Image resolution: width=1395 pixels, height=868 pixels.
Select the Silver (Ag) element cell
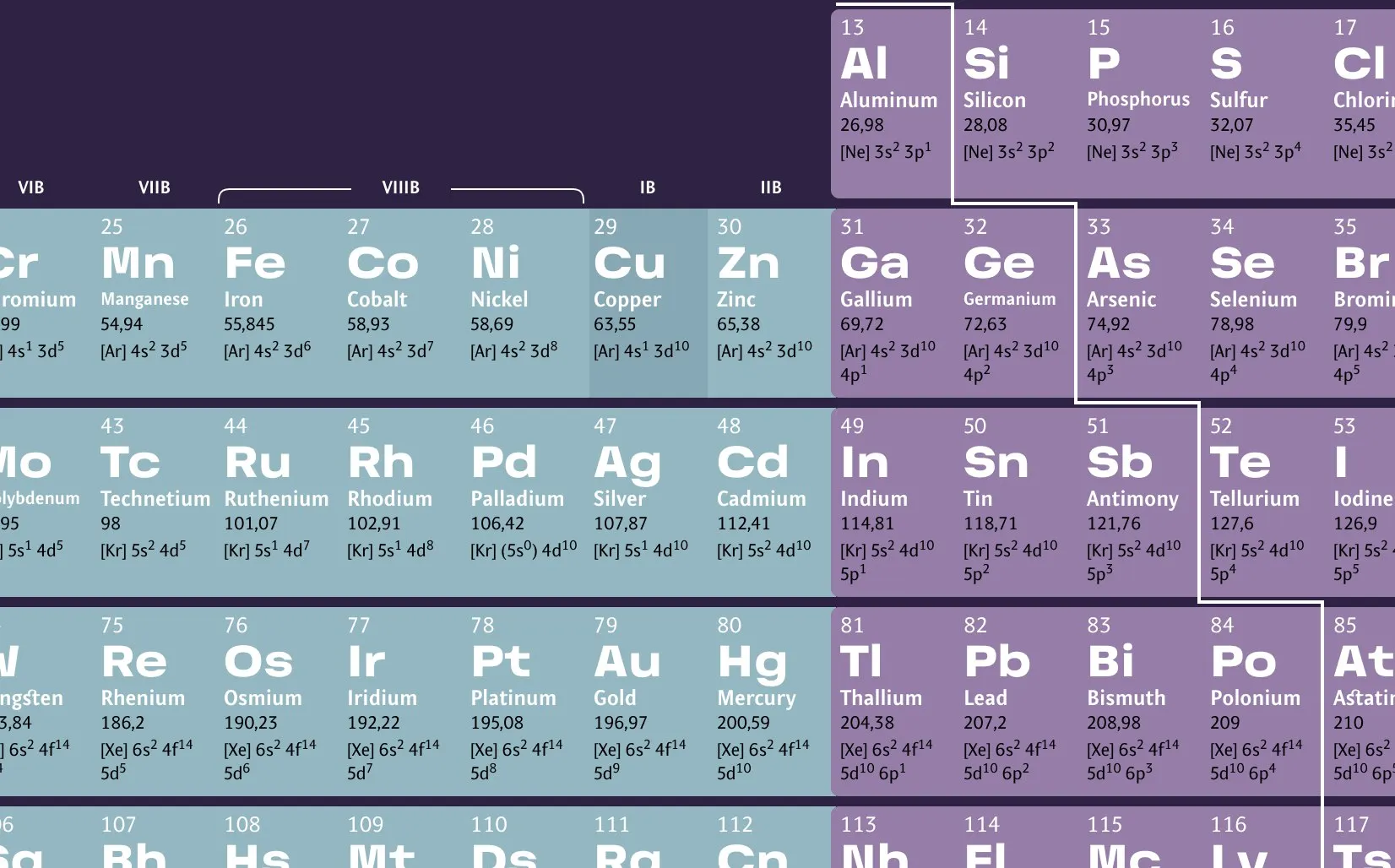point(648,502)
